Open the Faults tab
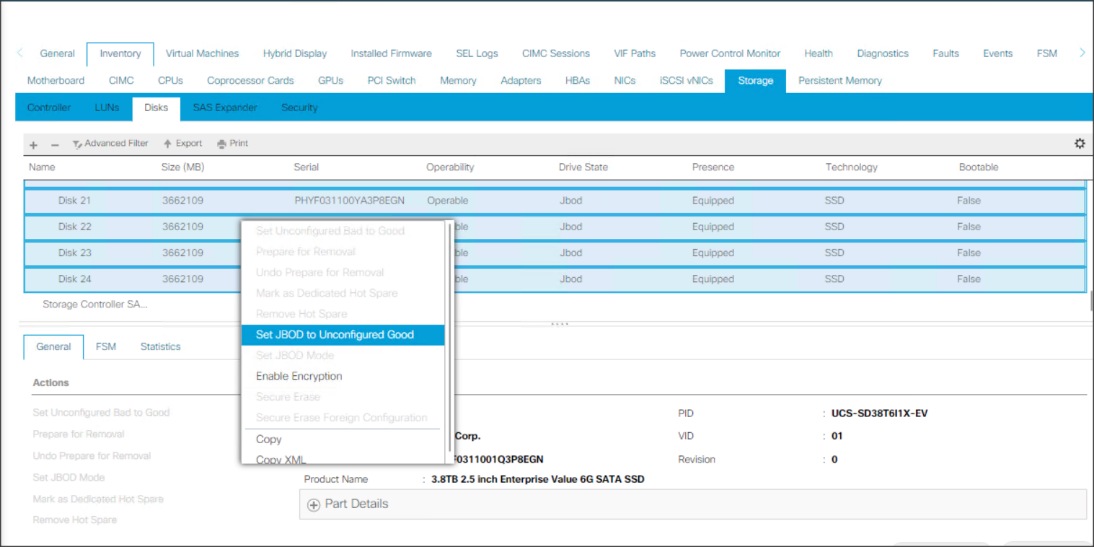1094x547 pixels. tap(945, 53)
